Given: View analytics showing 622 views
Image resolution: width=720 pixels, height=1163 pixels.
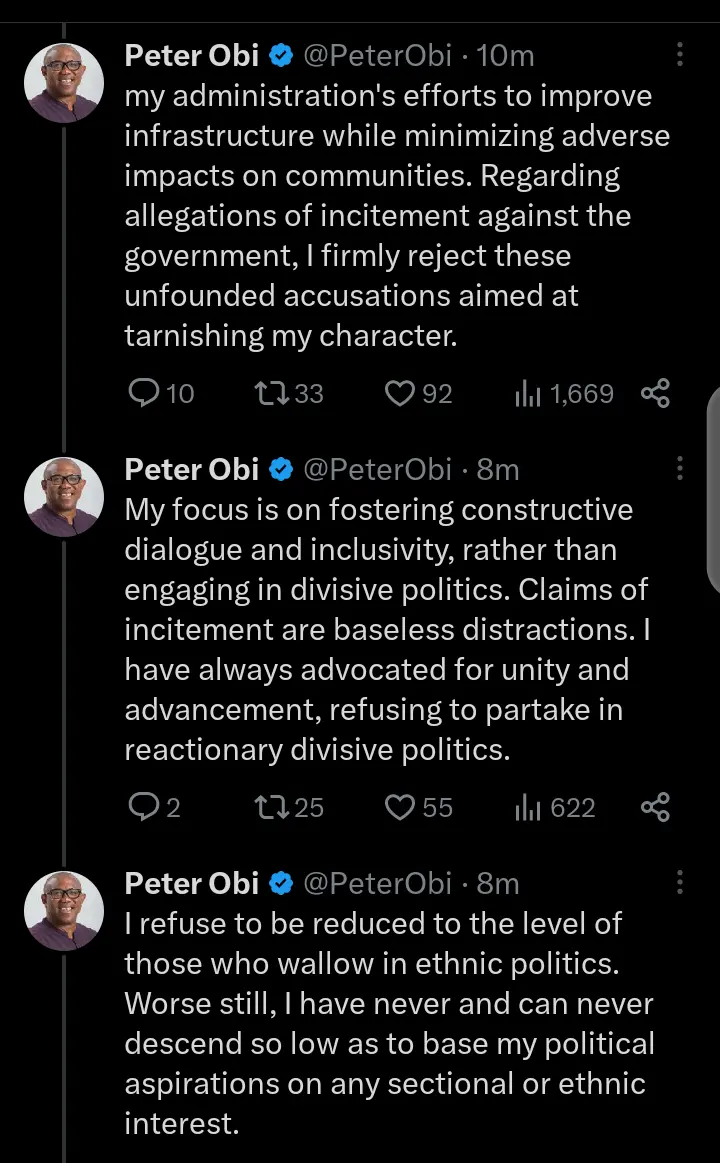Looking at the screenshot, I should click(x=526, y=808).
